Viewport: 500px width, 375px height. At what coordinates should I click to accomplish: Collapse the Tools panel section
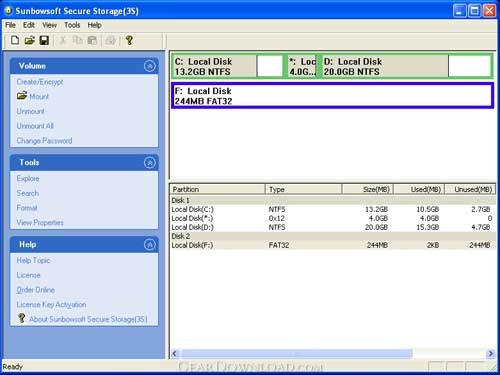click(150, 163)
